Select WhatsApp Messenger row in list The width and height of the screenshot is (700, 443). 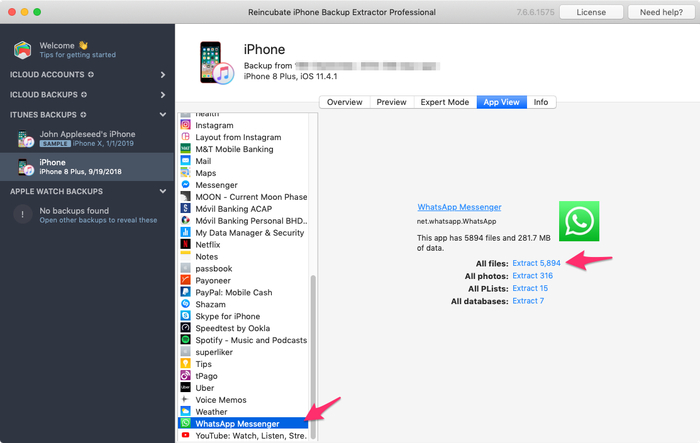point(244,423)
